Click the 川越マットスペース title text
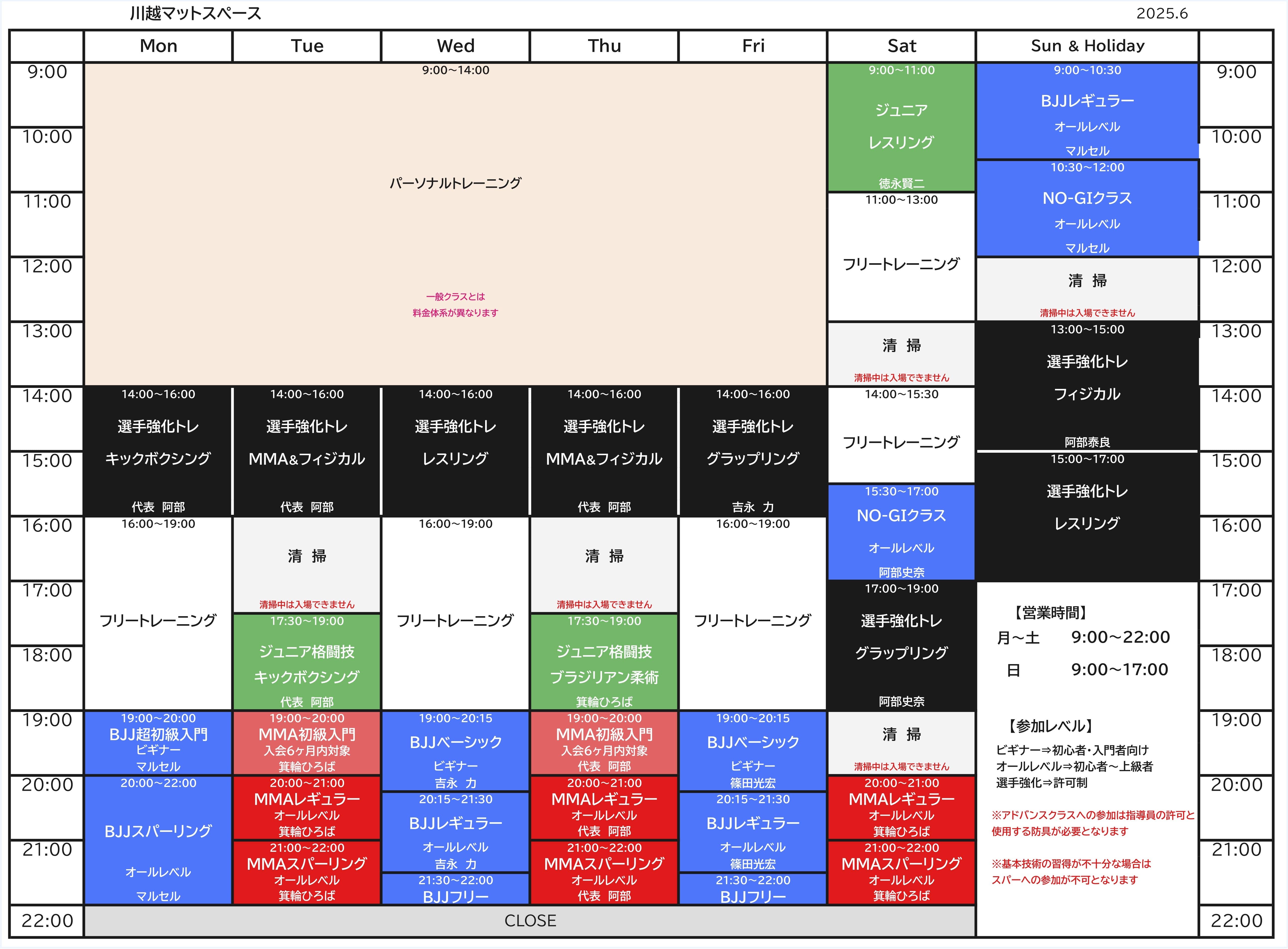Screen dimensions: 1288x949 click(x=195, y=13)
